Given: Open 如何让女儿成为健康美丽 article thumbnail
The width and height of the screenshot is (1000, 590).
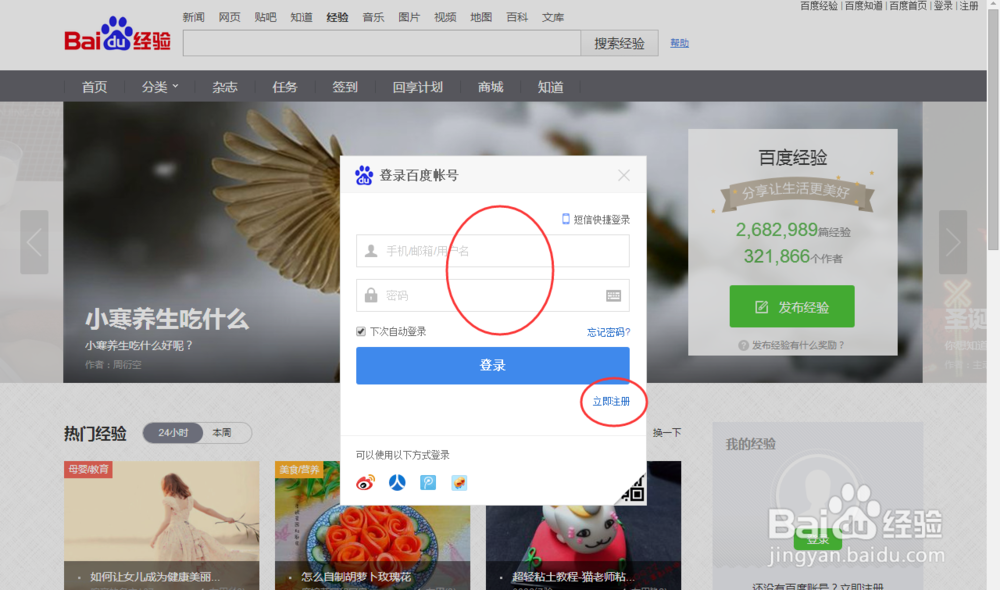Looking at the screenshot, I should tap(161, 525).
